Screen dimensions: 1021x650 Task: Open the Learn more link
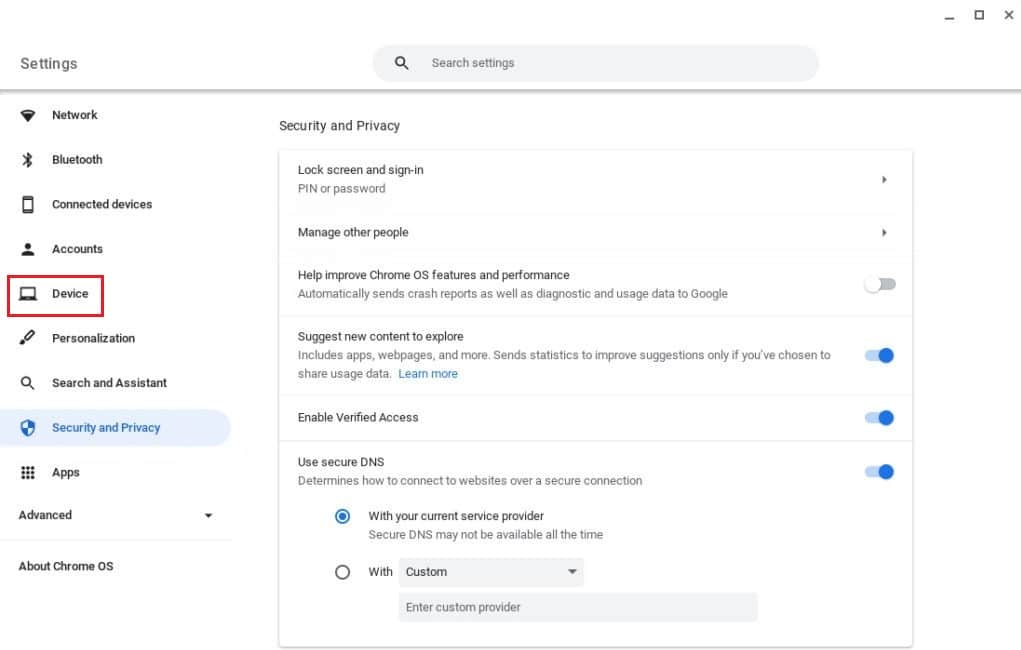coord(428,374)
